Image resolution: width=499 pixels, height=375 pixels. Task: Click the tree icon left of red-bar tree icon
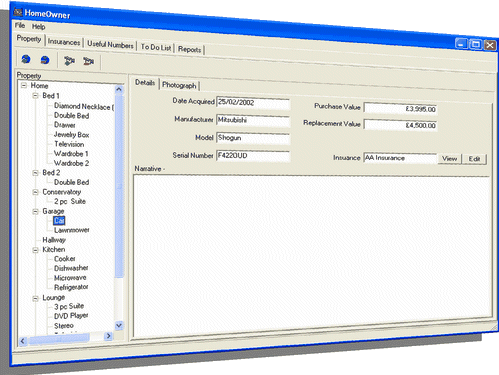69,61
